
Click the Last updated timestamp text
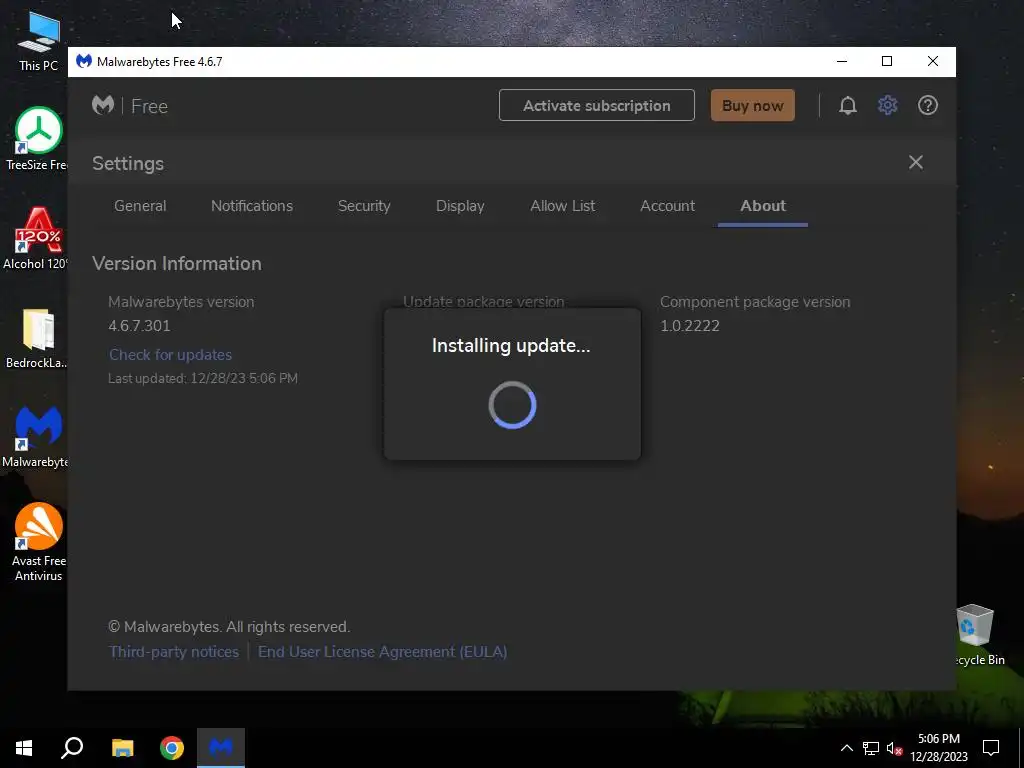pos(202,378)
